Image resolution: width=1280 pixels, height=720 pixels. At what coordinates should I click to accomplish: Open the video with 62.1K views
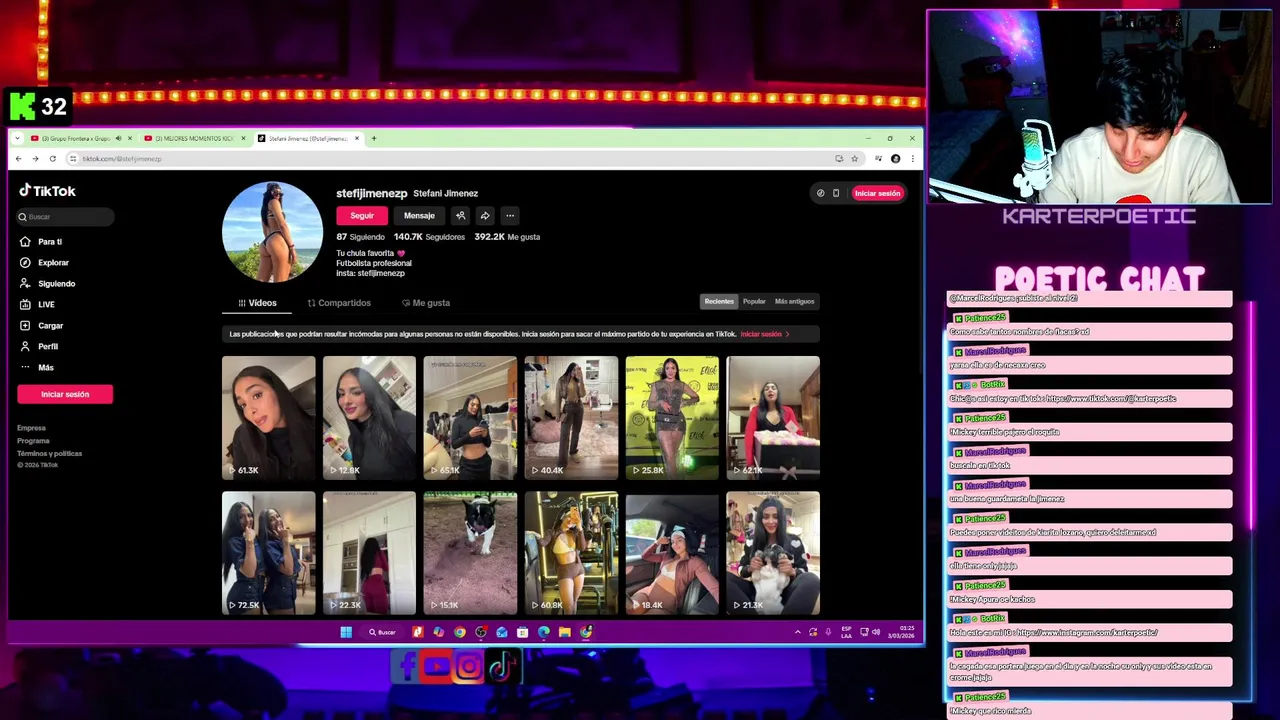tap(773, 417)
